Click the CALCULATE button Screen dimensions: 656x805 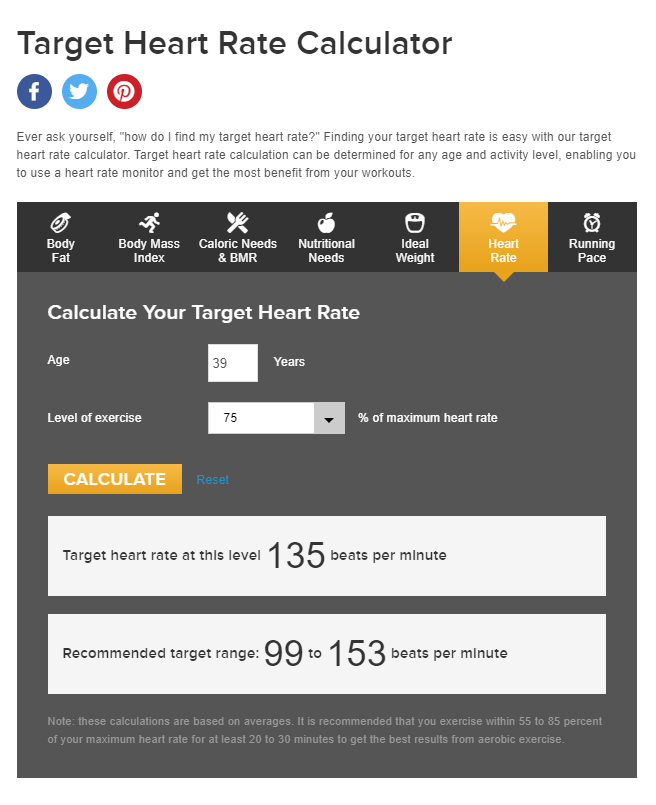[x=114, y=478]
